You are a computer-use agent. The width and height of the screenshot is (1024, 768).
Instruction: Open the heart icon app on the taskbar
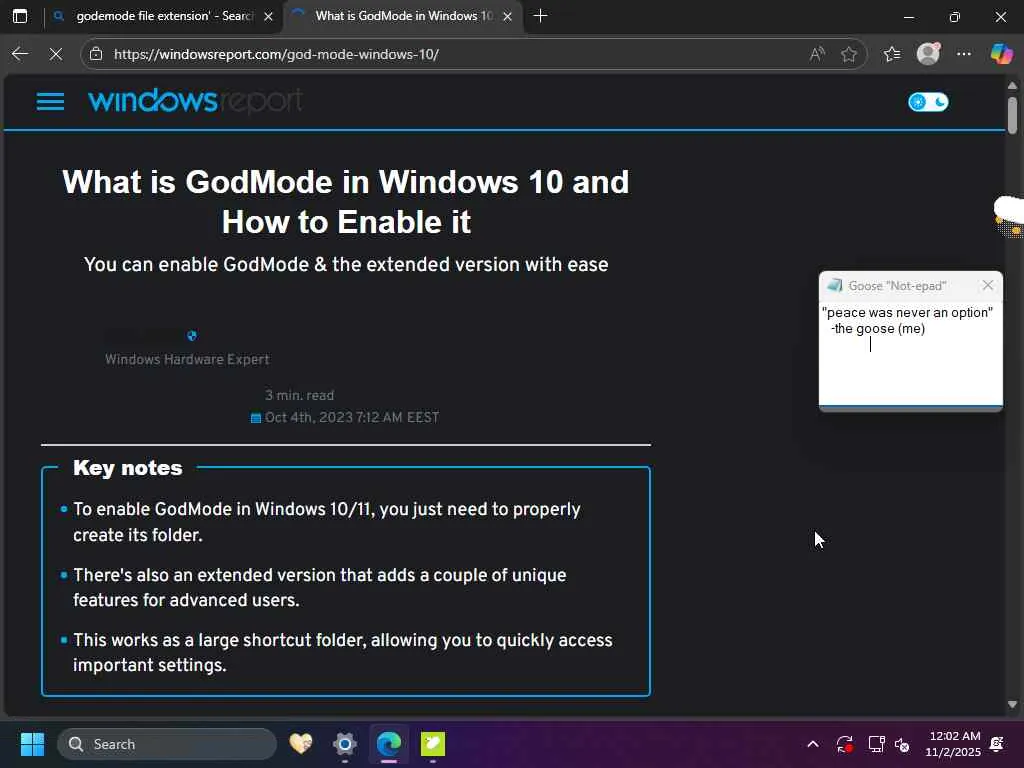(x=300, y=743)
